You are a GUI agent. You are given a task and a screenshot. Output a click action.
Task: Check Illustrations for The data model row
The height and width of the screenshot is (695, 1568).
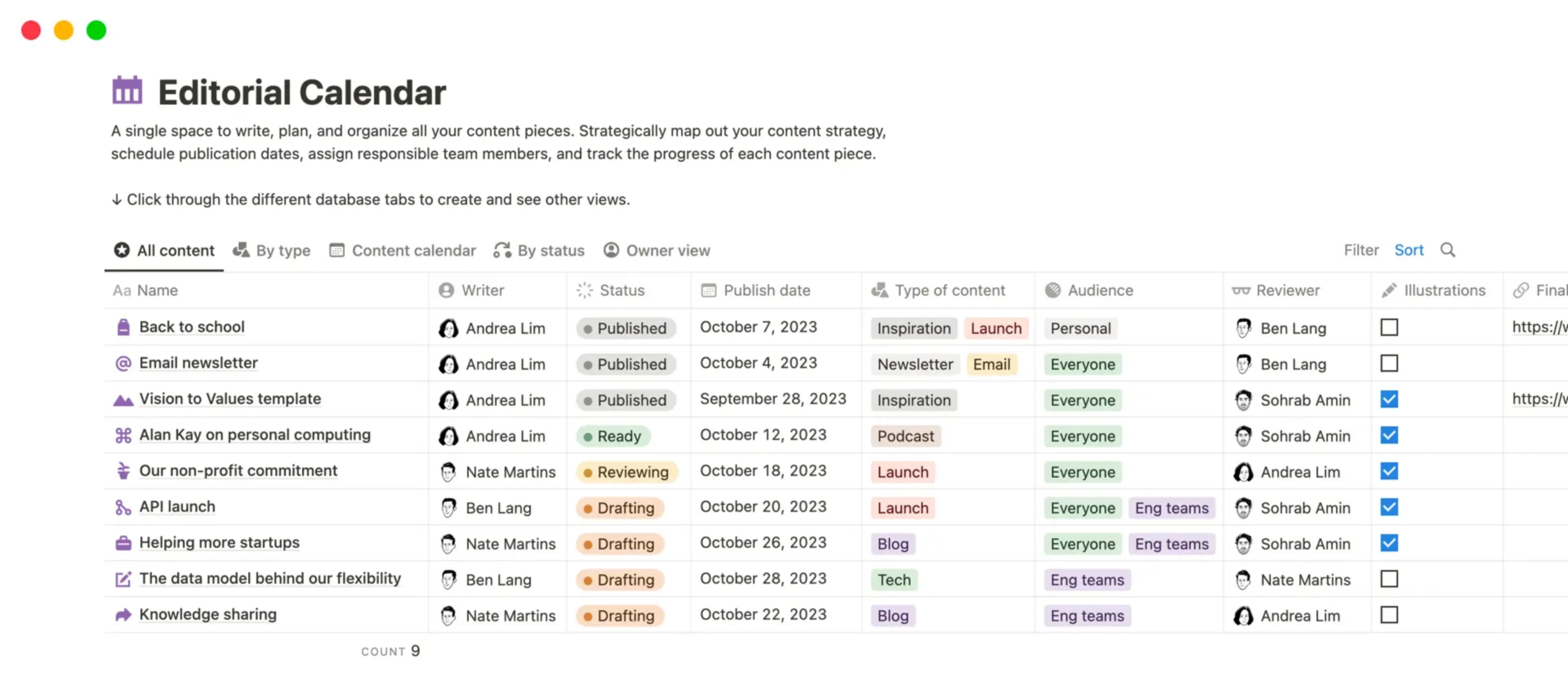click(1389, 579)
